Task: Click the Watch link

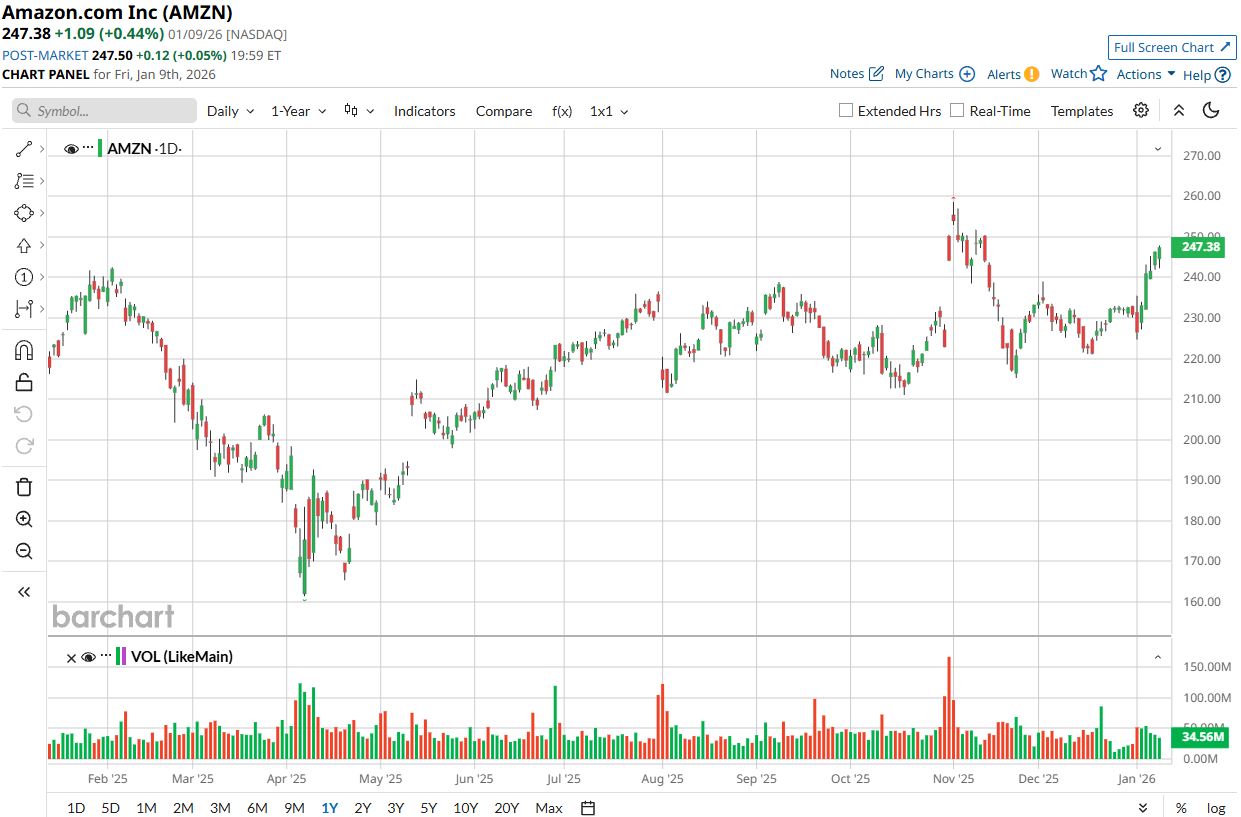Action: (x=1069, y=74)
